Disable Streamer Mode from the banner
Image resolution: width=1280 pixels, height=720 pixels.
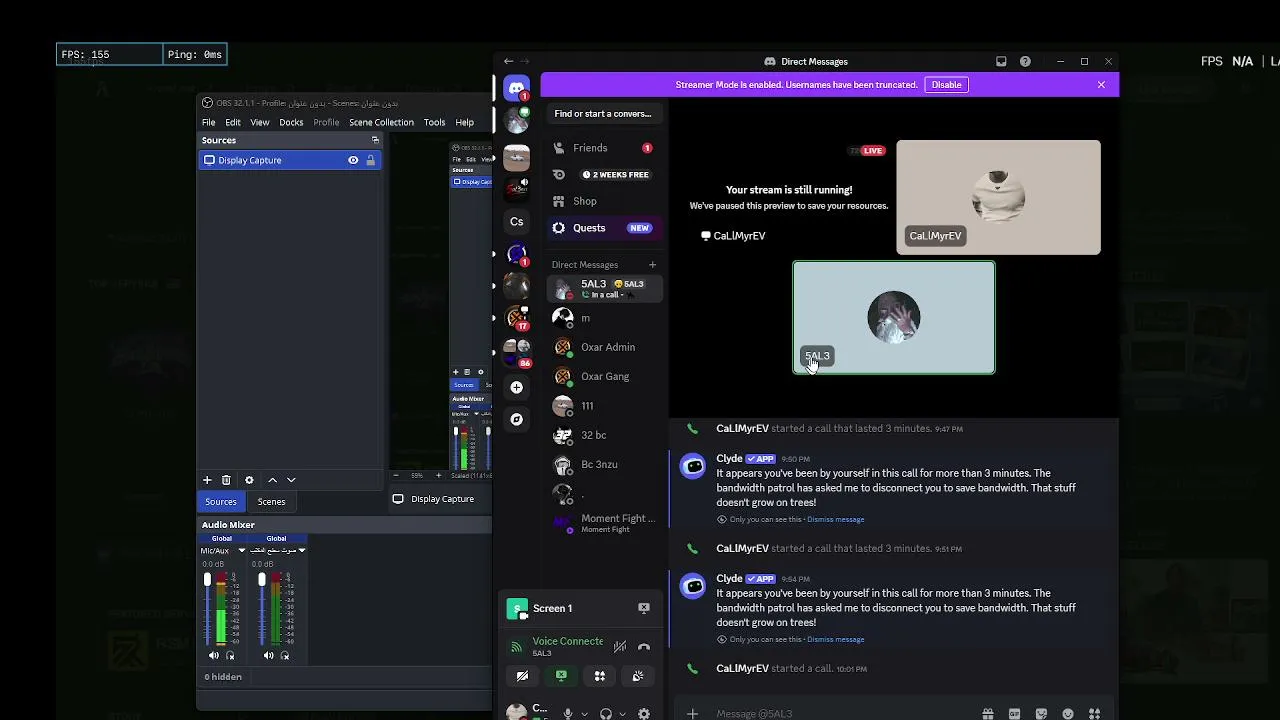[946, 85]
